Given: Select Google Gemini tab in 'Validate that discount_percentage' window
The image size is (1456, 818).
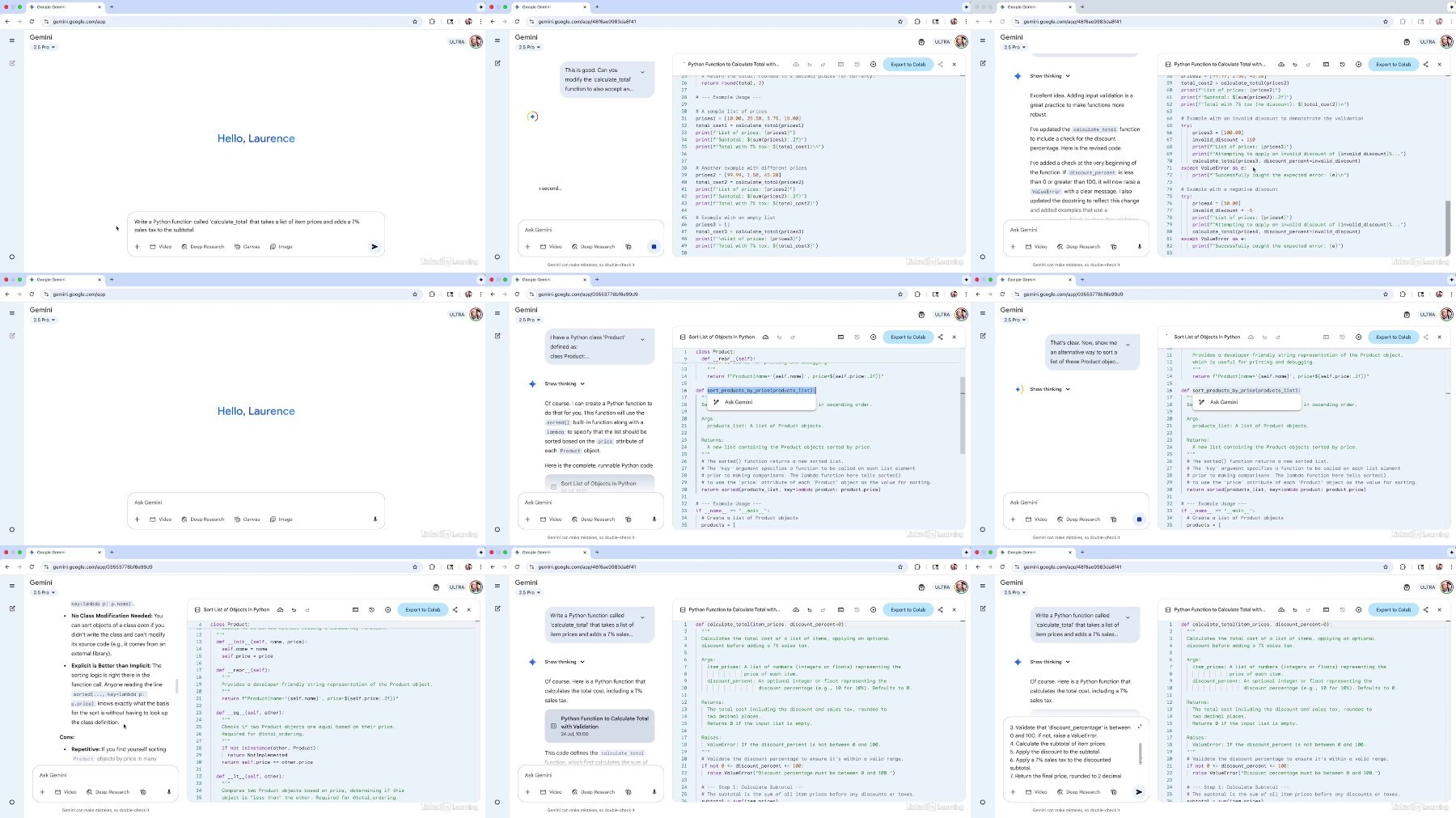Looking at the screenshot, I should pyautogui.click(x=1035, y=552).
